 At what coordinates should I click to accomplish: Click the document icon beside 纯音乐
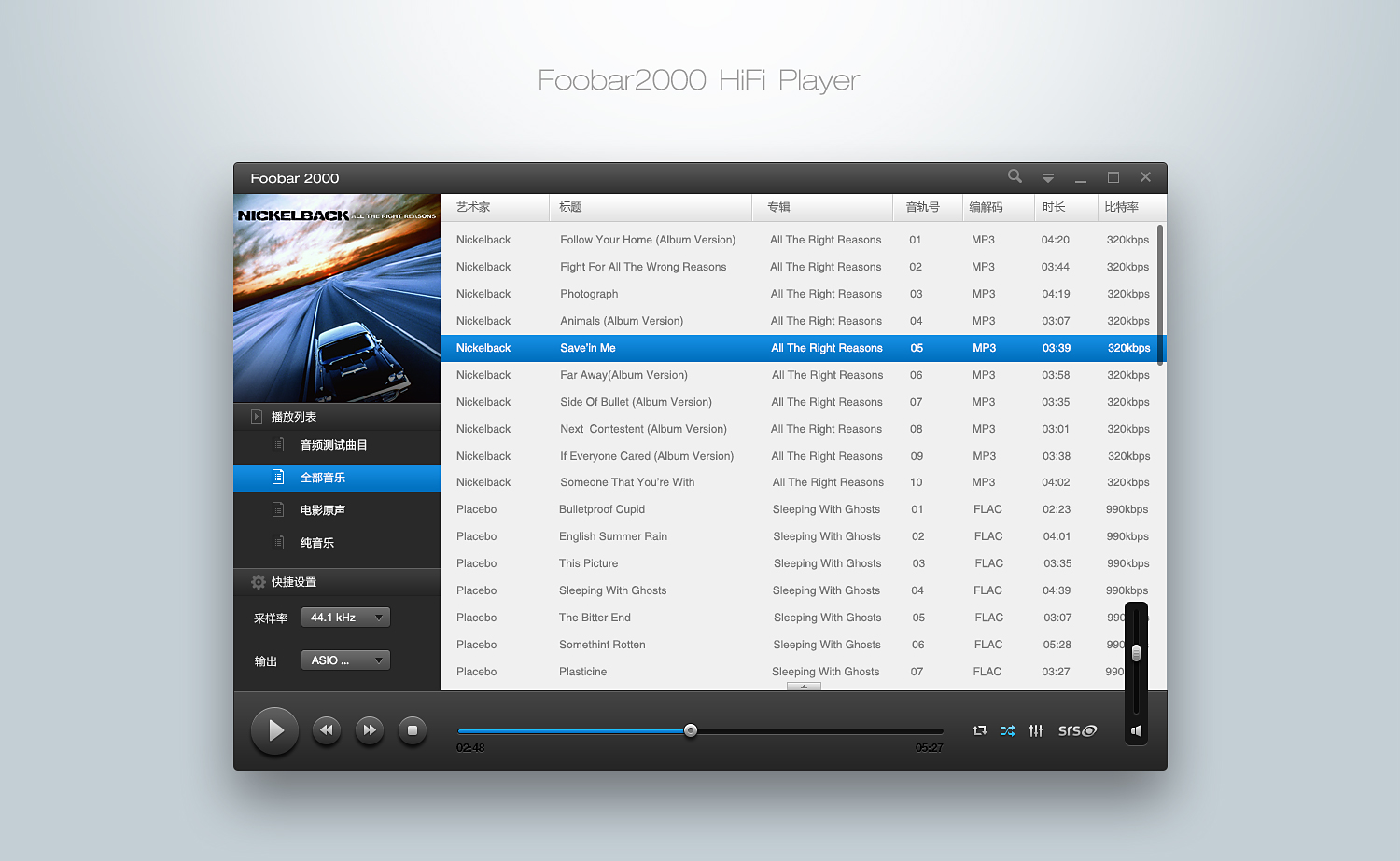coord(277,542)
